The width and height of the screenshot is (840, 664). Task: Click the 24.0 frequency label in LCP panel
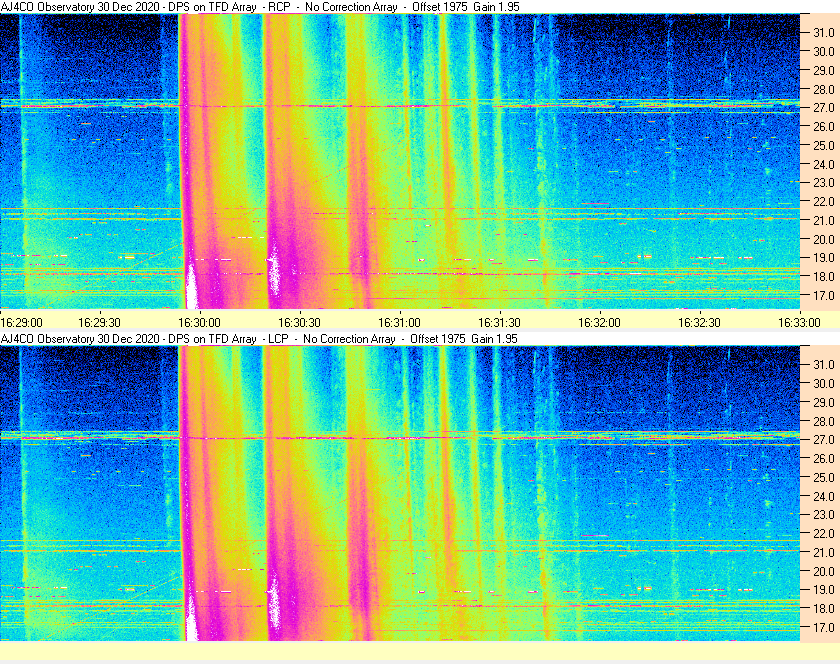[824, 496]
